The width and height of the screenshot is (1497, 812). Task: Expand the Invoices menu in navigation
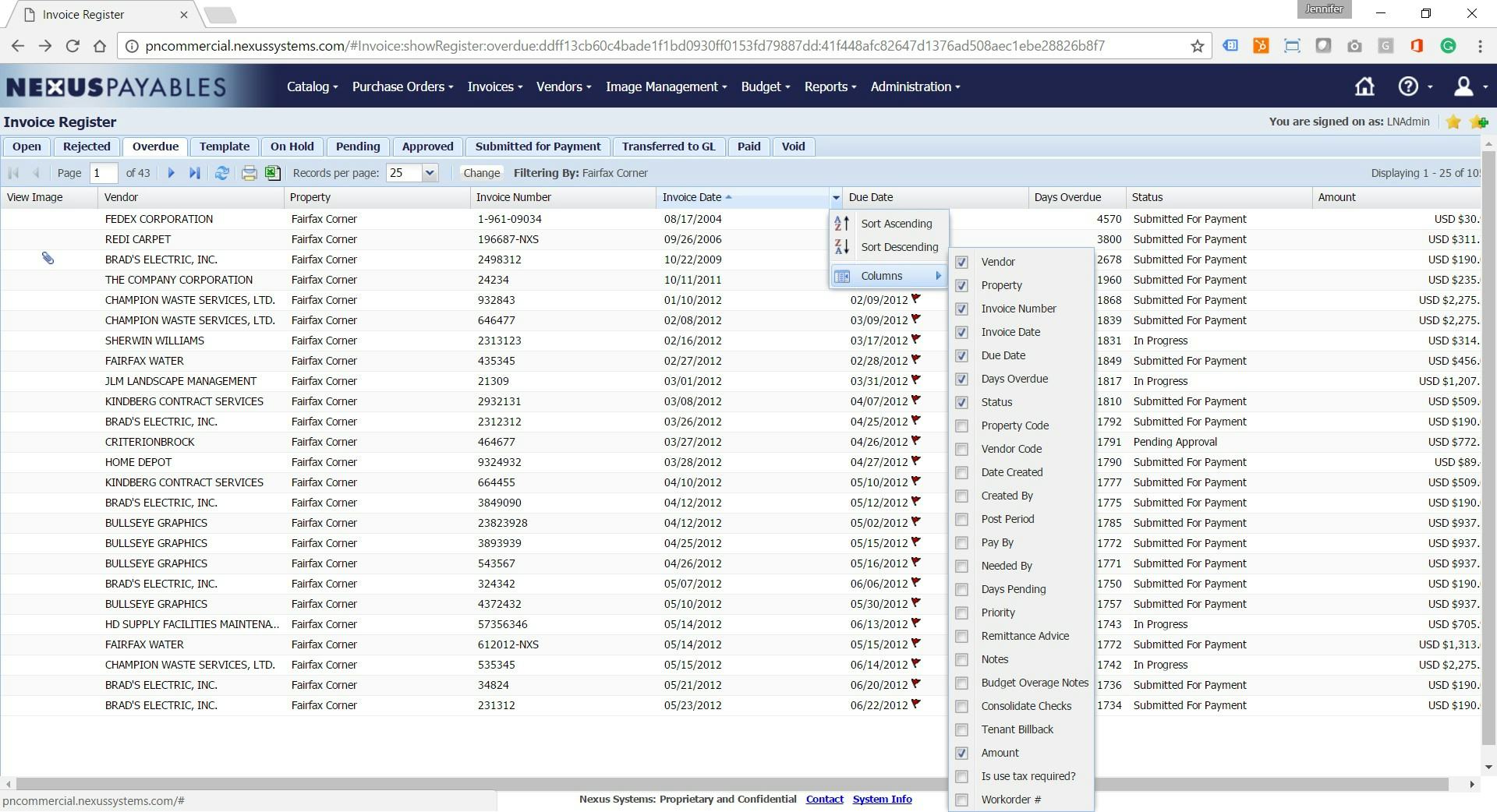click(x=494, y=86)
